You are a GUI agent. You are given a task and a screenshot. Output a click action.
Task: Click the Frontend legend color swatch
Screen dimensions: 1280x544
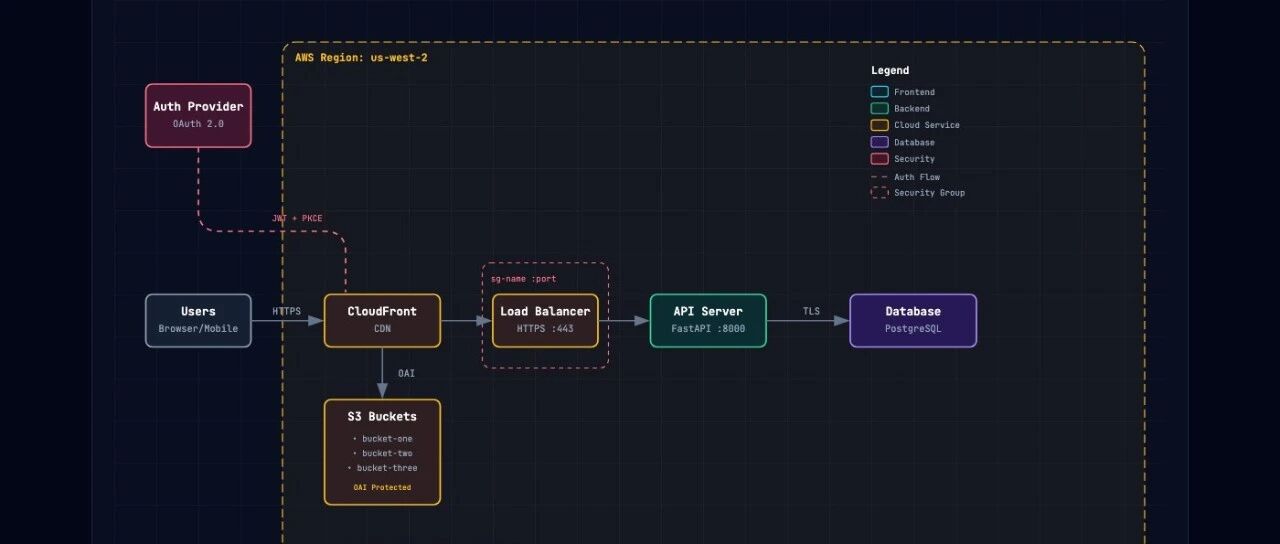[x=879, y=92]
